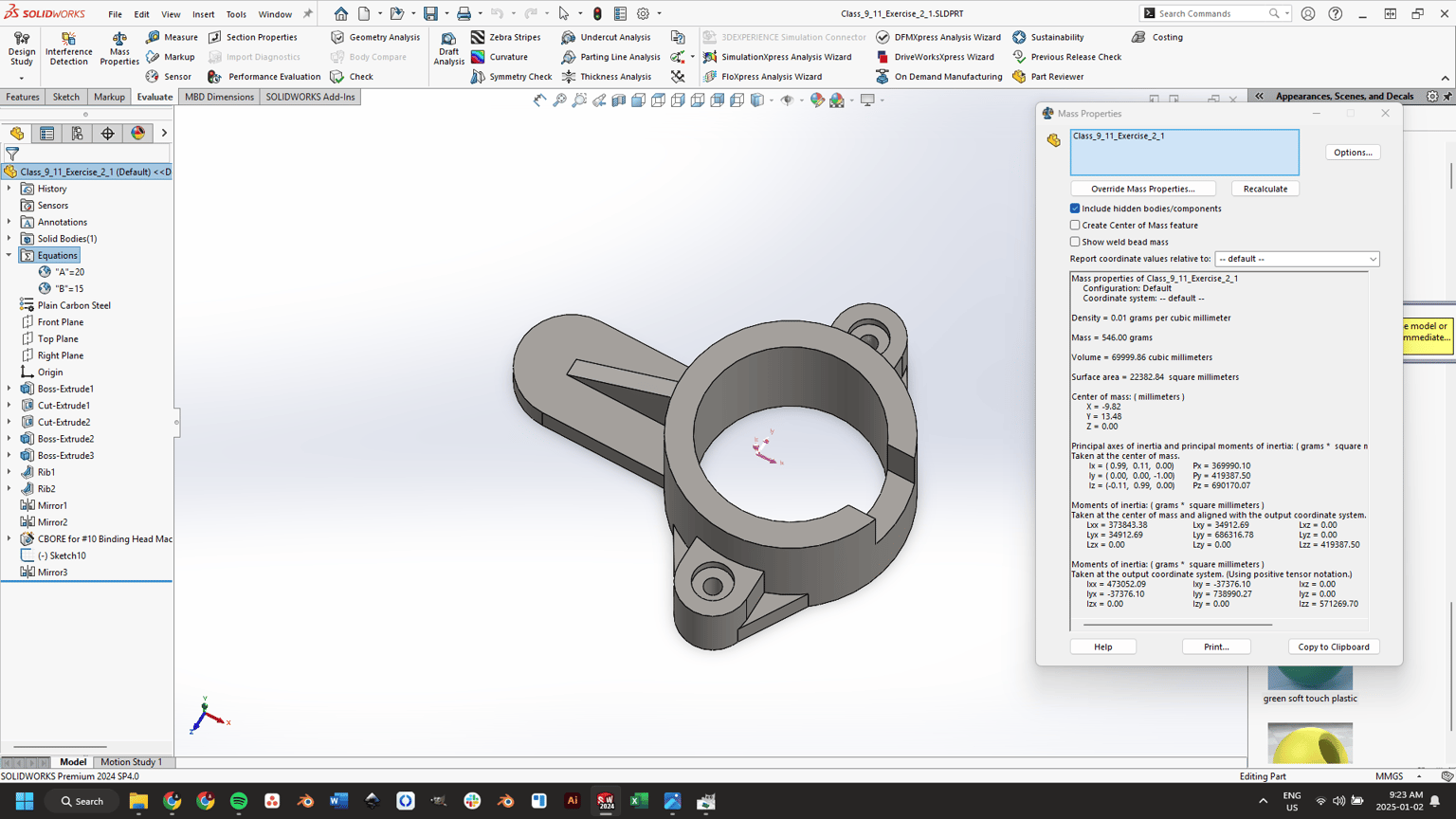Open the Costing tool

click(1156, 37)
